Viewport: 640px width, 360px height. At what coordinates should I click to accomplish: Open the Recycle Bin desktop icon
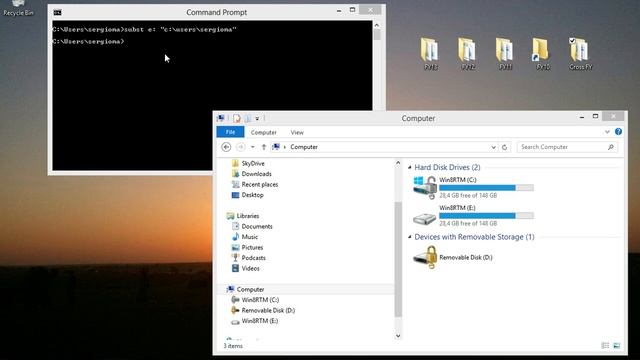[18, 7]
